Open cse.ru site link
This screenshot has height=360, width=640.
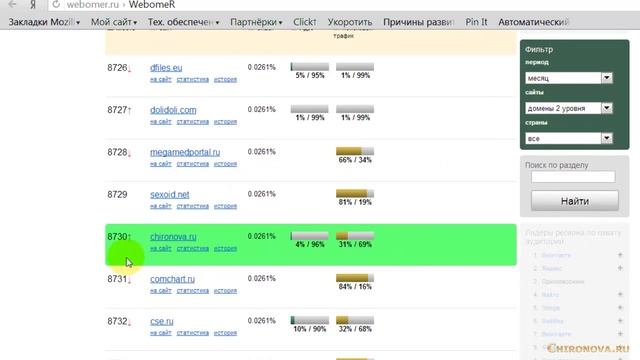click(x=162, y=321)
